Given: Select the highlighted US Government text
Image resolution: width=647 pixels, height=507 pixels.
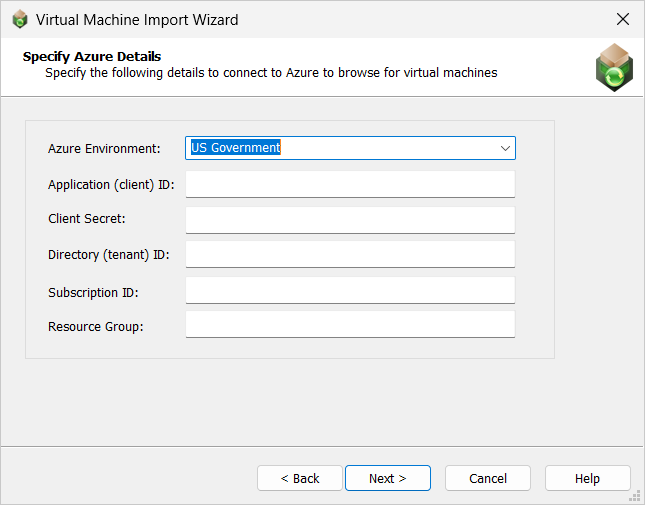Looking at the screenshot, I should coord(236,148).
